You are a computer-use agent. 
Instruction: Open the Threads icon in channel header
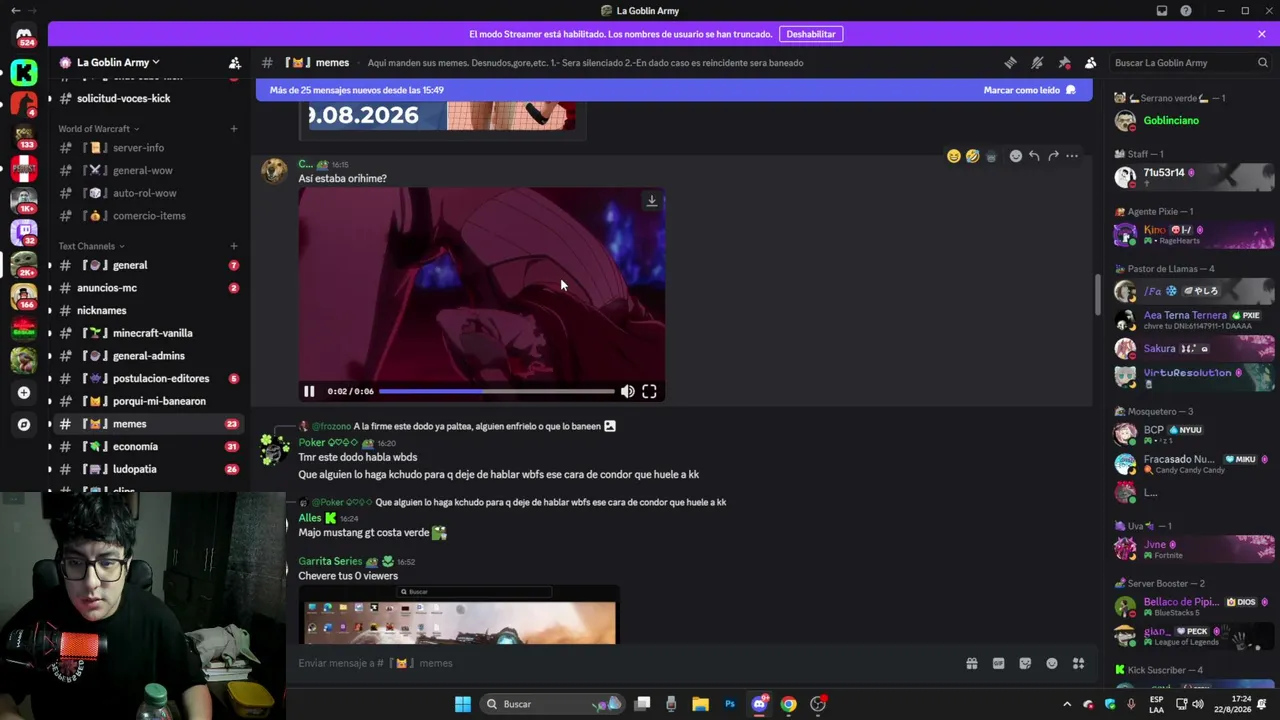point(1010,63)
